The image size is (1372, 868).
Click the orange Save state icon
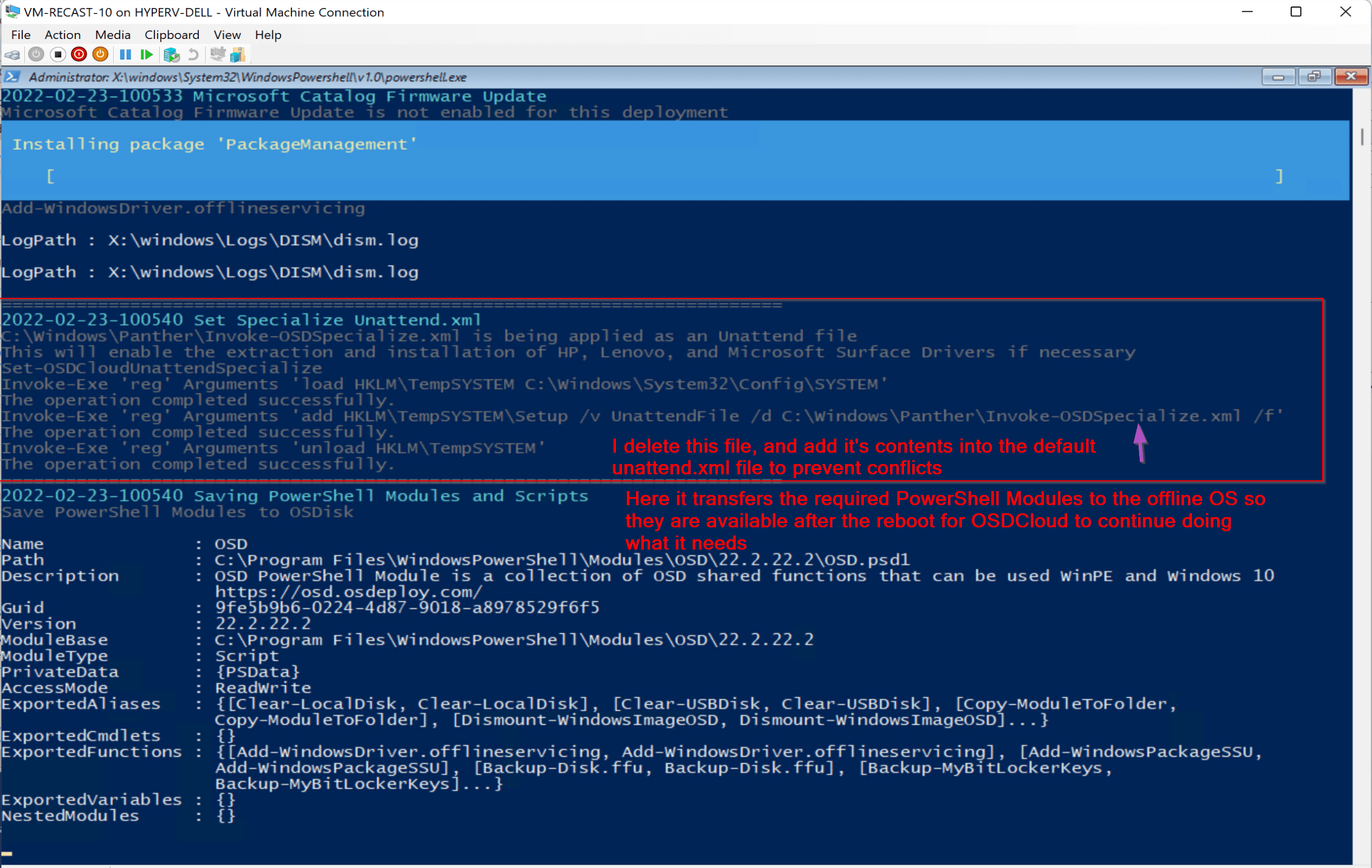[100, 55]
